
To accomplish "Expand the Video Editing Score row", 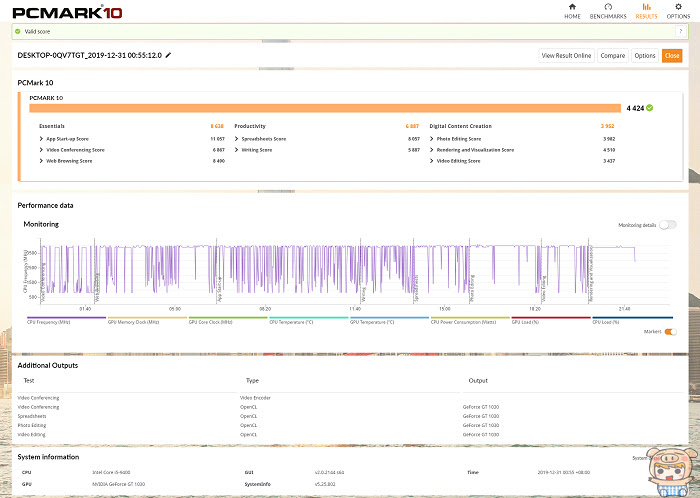I will [432, 161].
